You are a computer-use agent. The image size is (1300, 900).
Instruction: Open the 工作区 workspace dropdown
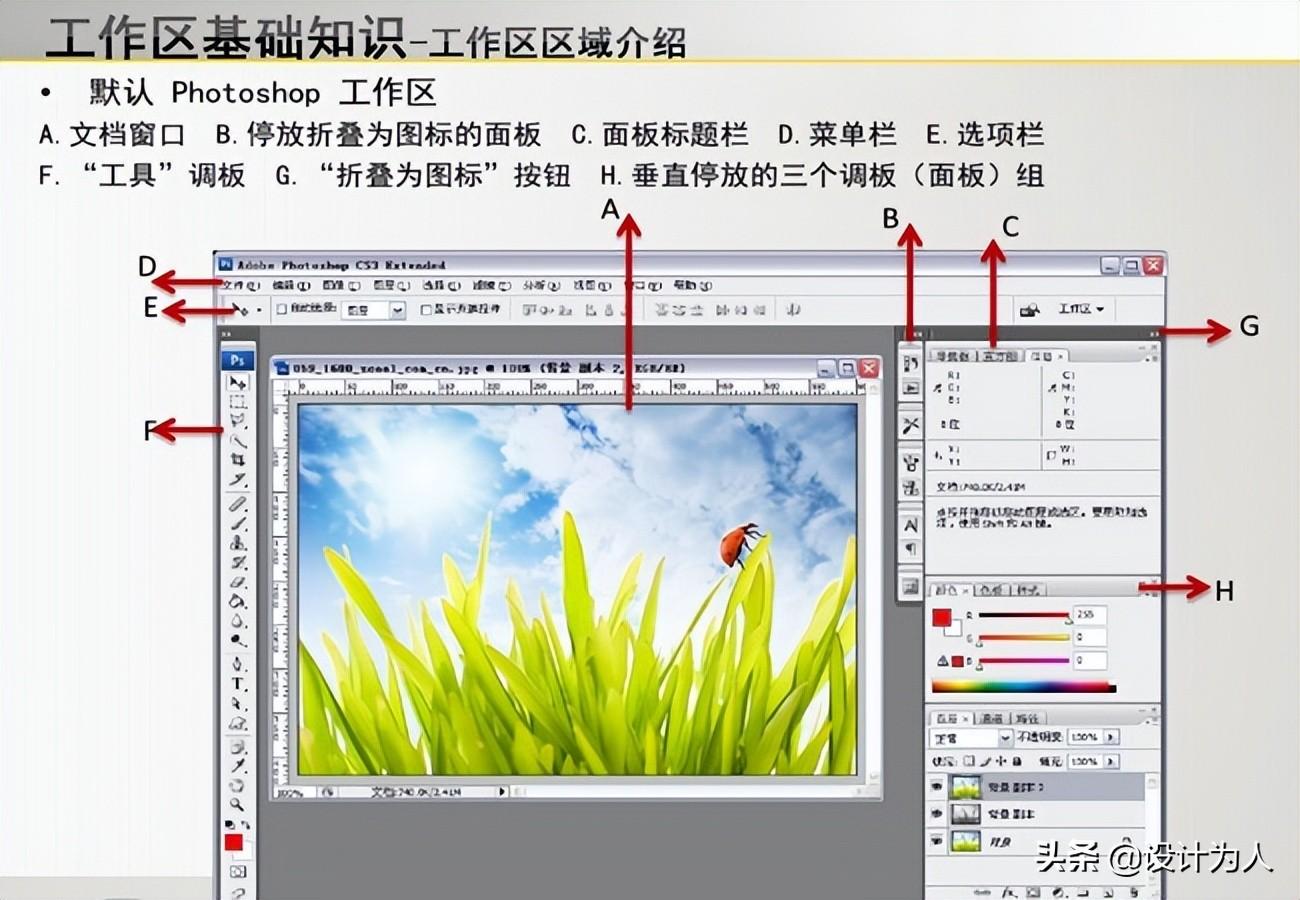(1080, 310)
